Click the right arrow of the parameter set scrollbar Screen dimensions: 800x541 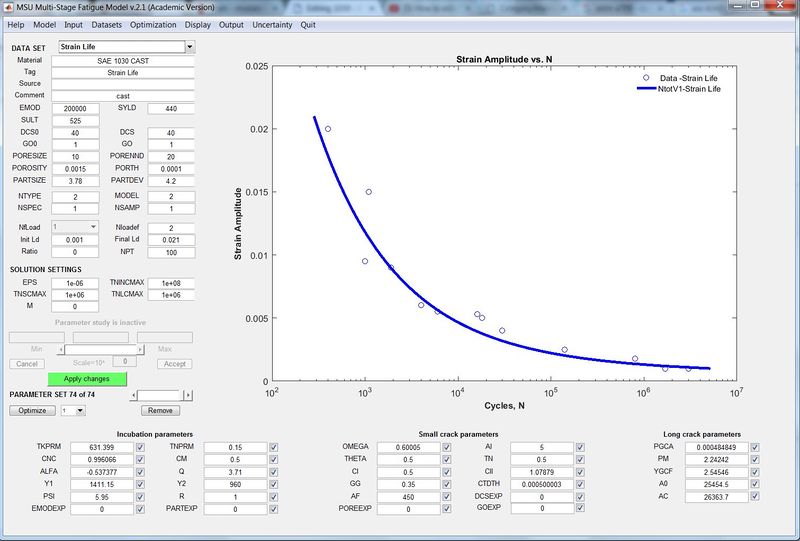(186, 396)
